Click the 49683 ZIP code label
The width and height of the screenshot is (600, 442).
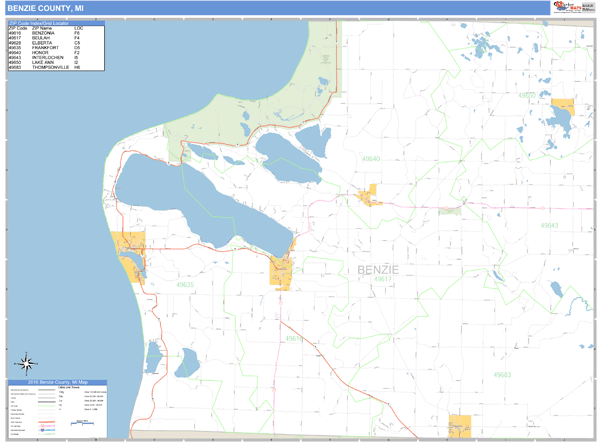pyautogui.click(x=502, y=374)
